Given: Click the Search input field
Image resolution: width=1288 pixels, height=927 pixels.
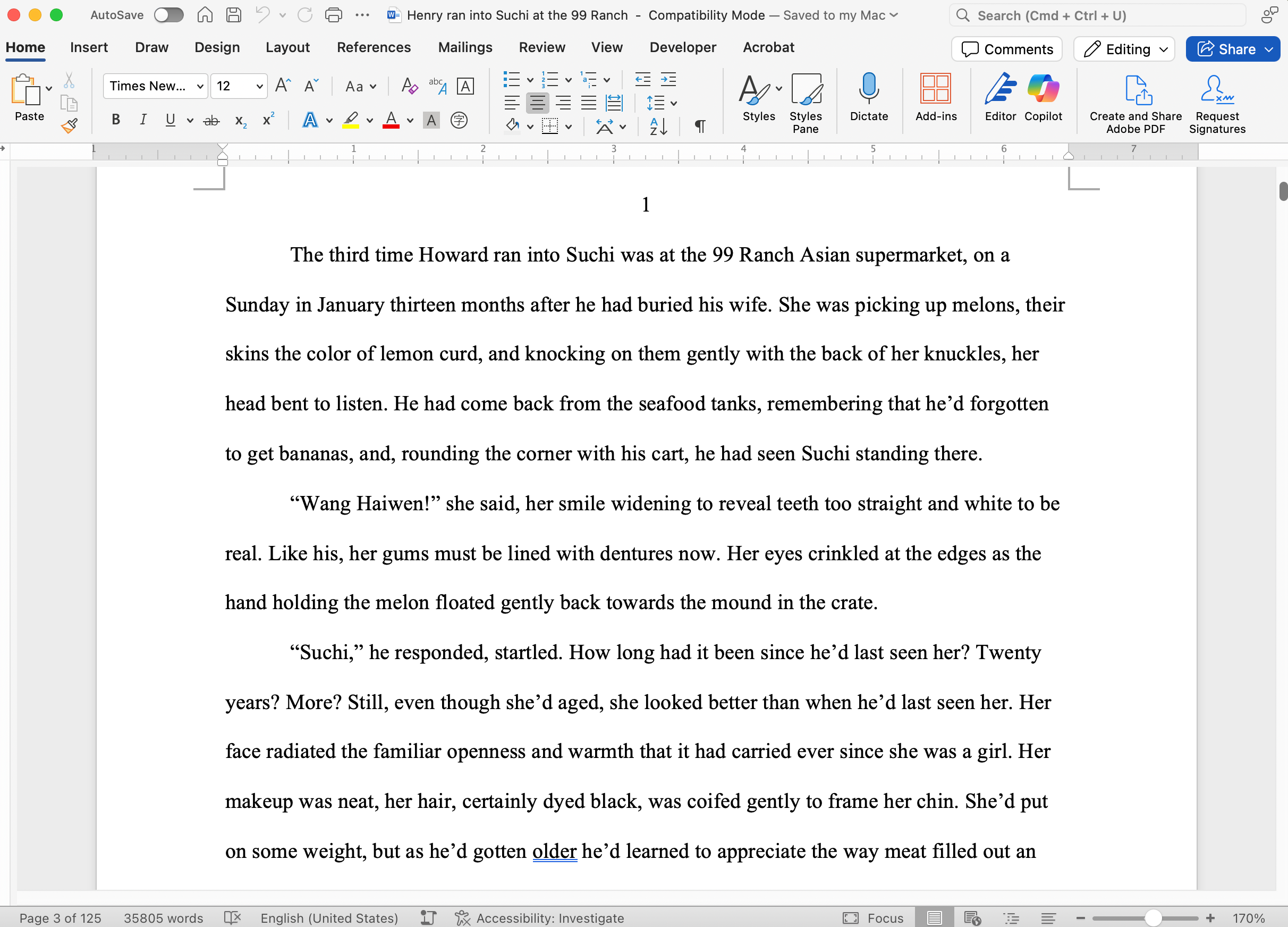Looking at the screenshot, I should pos(1096,15).
